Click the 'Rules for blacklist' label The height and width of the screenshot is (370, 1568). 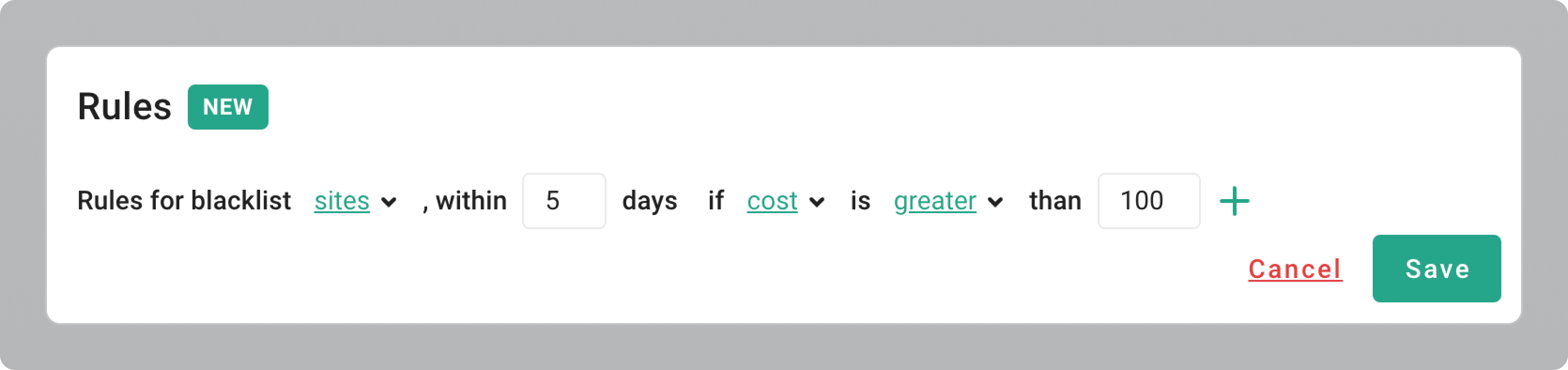click(184, 201)
